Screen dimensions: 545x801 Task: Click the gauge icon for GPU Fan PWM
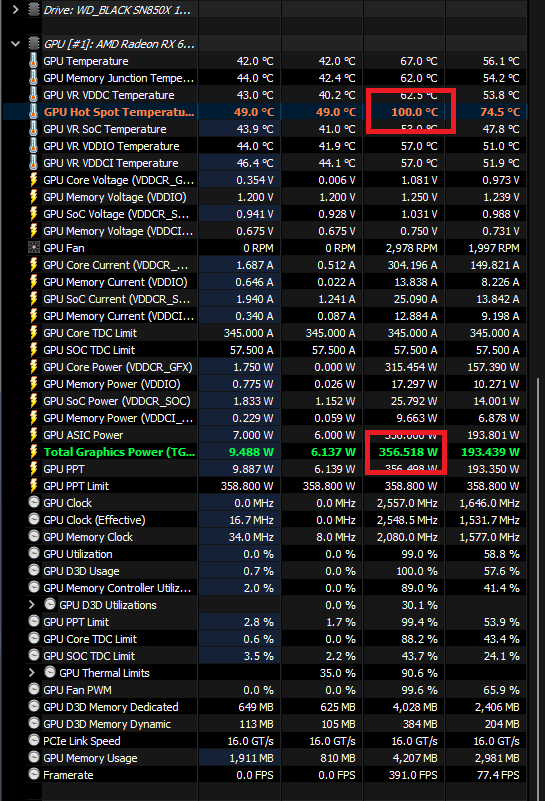click(x=34, y=690)
